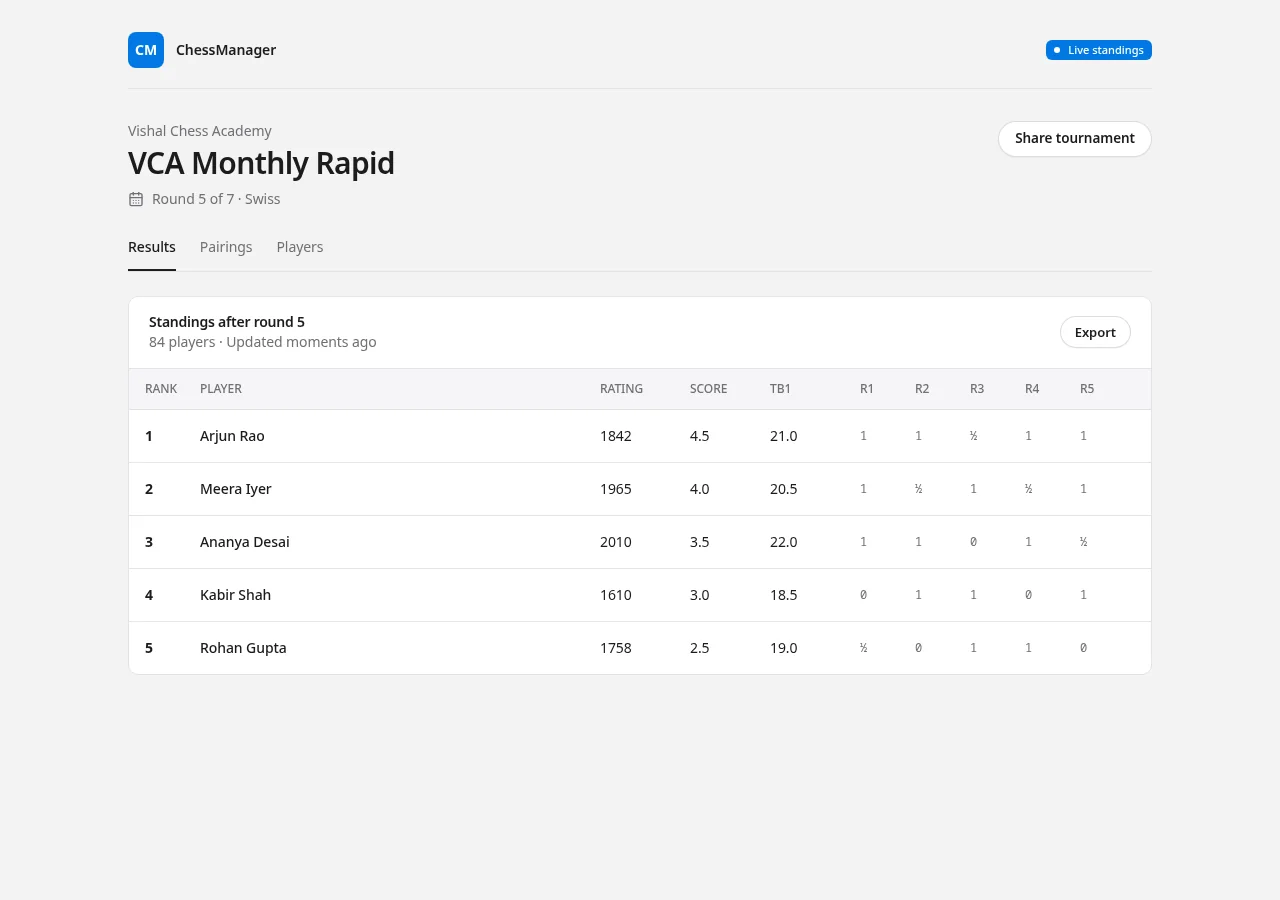Select player Kabir Shah
1280x900 pixels.
click(x=235, y=595)
